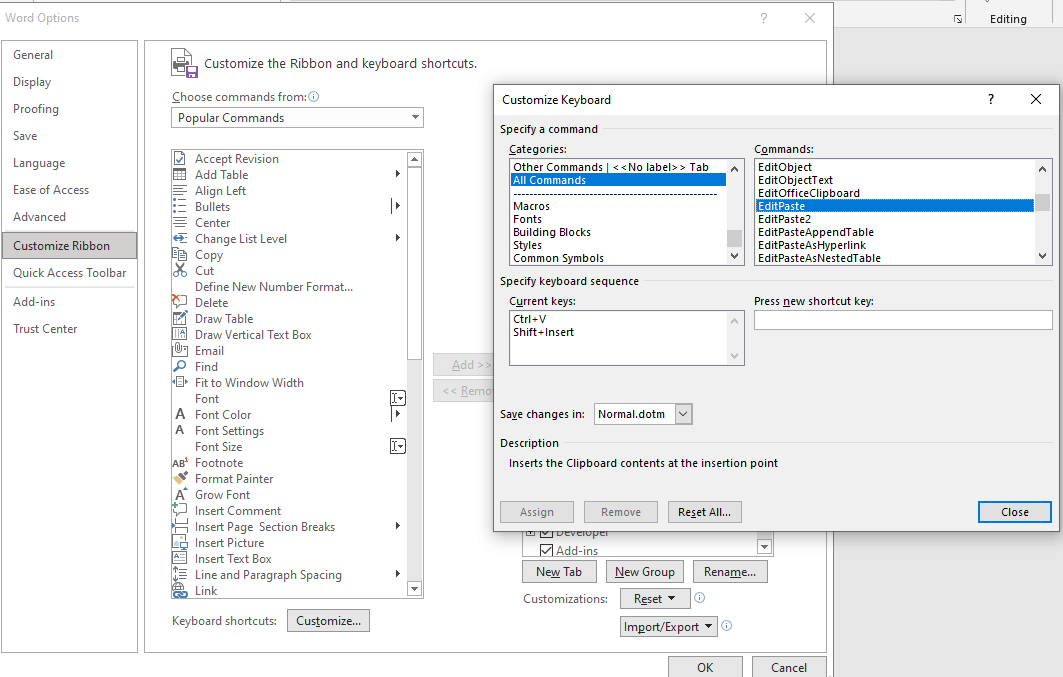Click the Customize keyboard shortcuts button
The height and width of the screenshot is (677, 1063).
[328, 621]
